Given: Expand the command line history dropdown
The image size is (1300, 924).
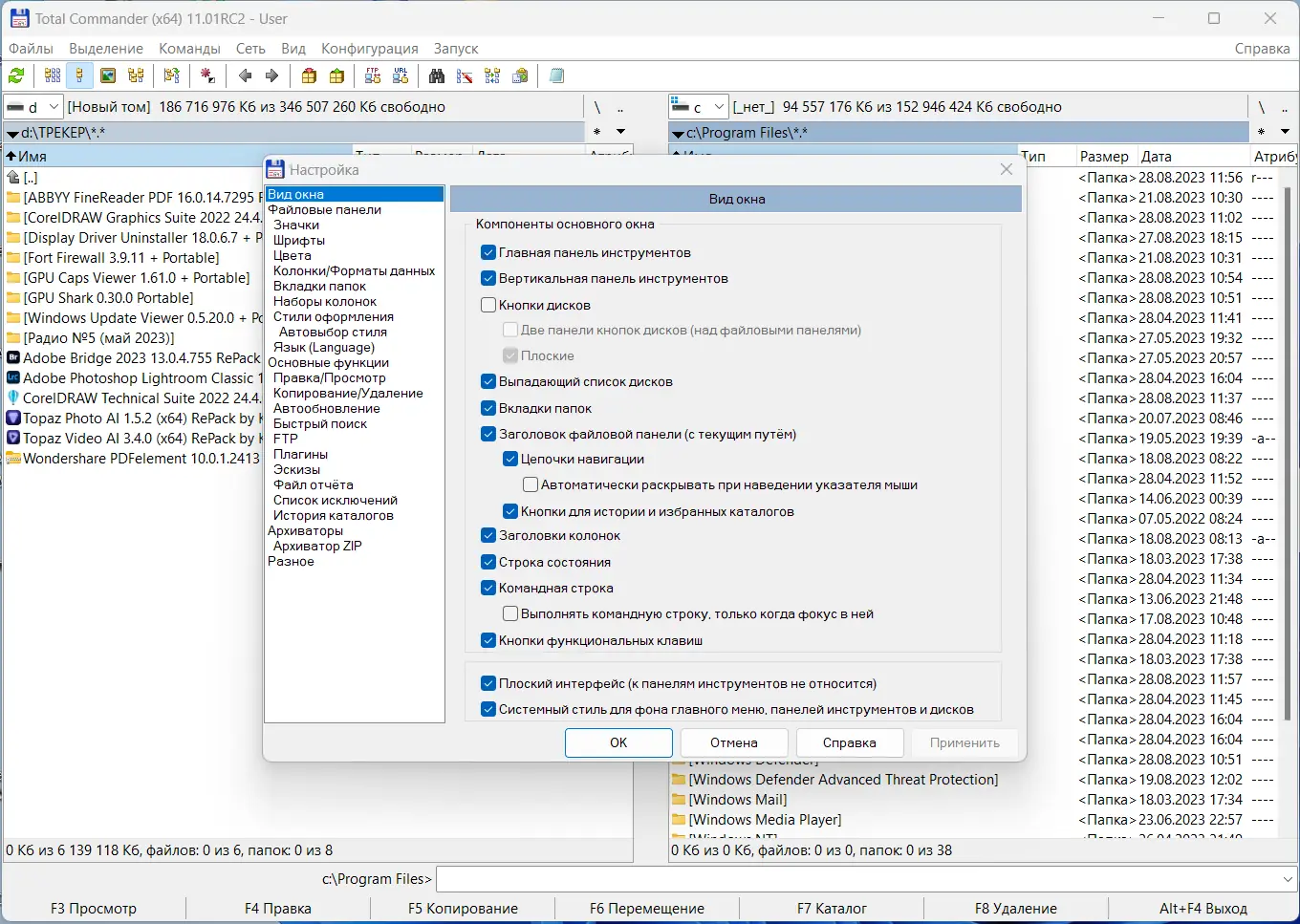Looking at the screenshot, I should point(1288,879).
